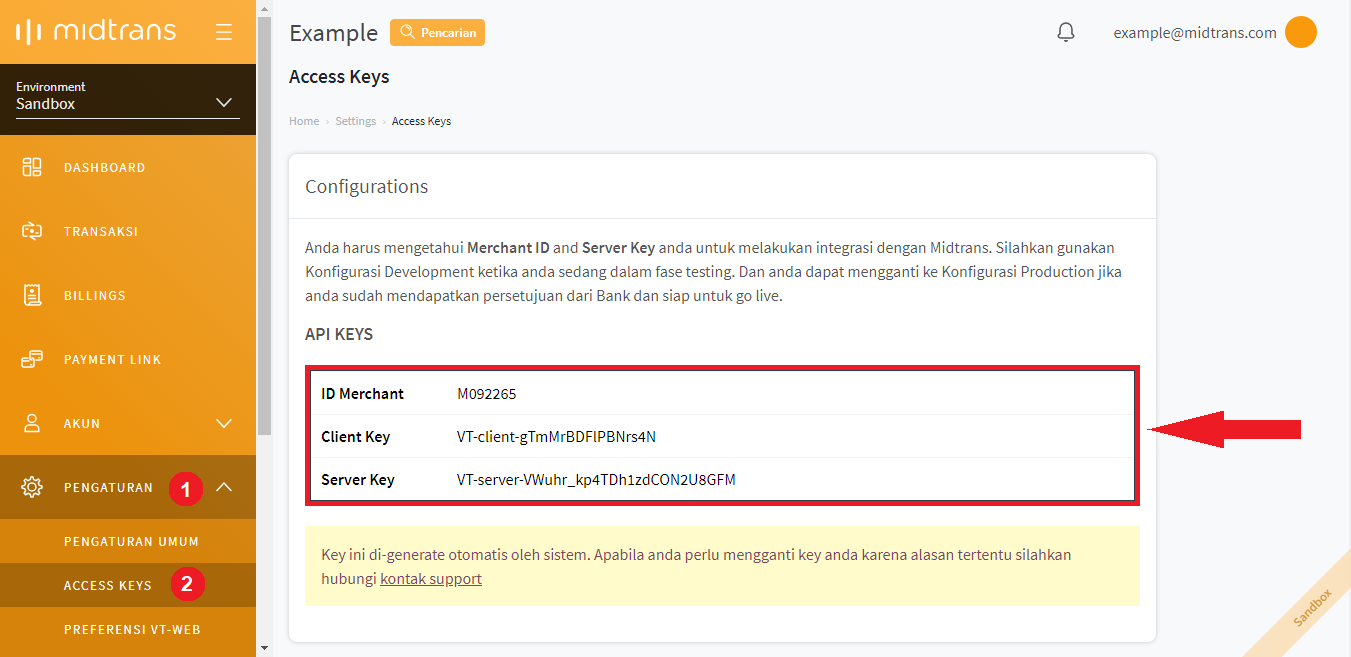Click the Settings breadcrumb link

coord(356,121)
